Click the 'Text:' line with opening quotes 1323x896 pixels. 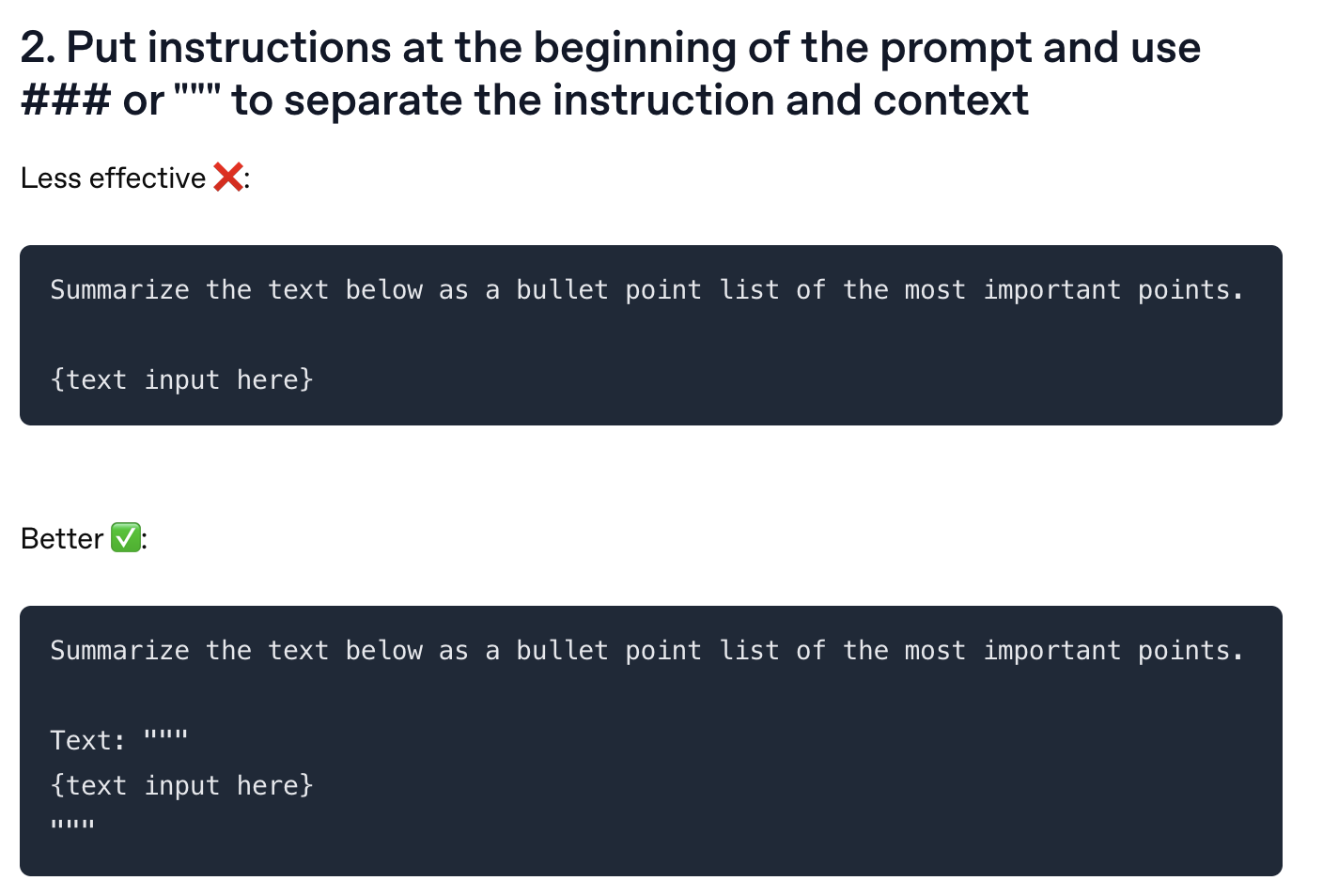click(x=119, y=740)
